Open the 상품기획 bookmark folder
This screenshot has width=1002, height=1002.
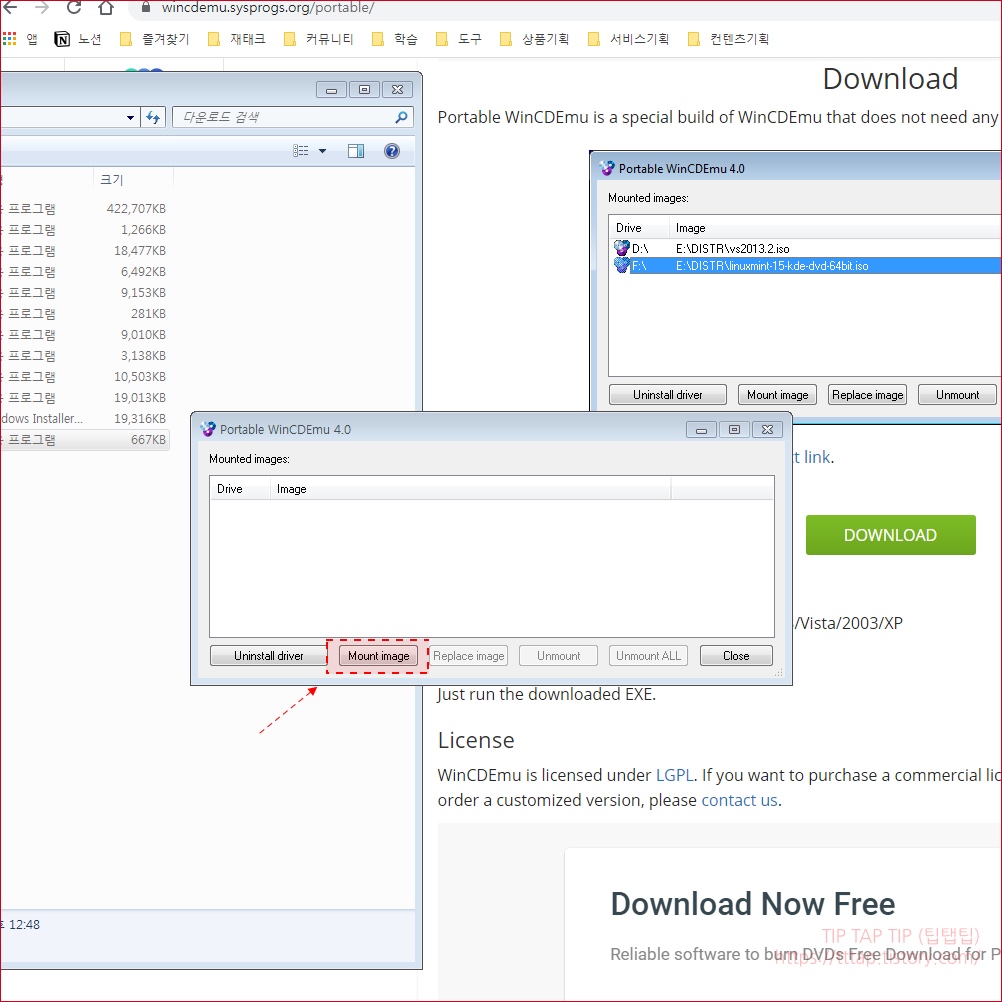(534, 39)
